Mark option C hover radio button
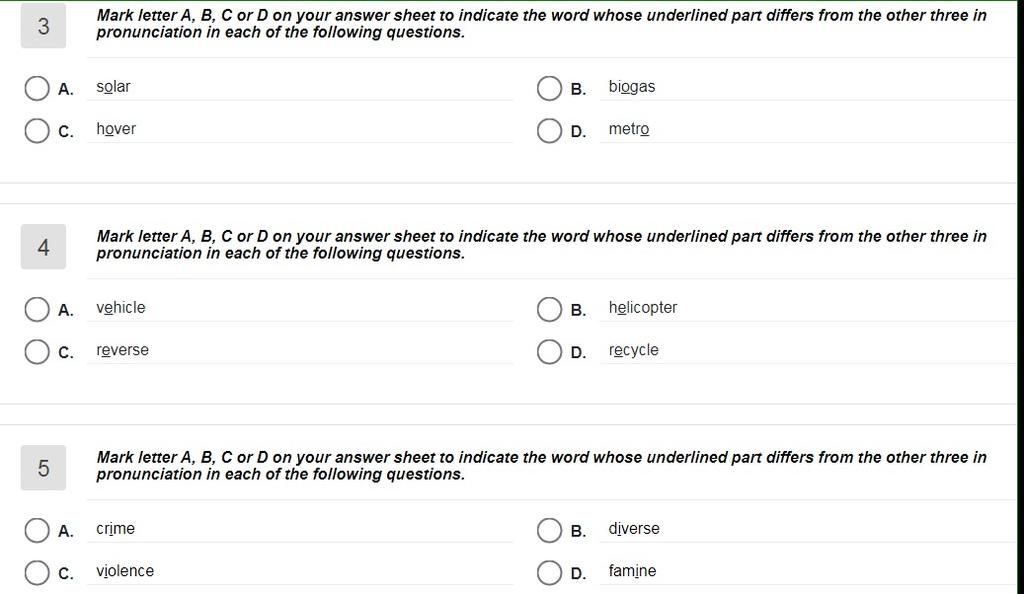 pos(37,131)
